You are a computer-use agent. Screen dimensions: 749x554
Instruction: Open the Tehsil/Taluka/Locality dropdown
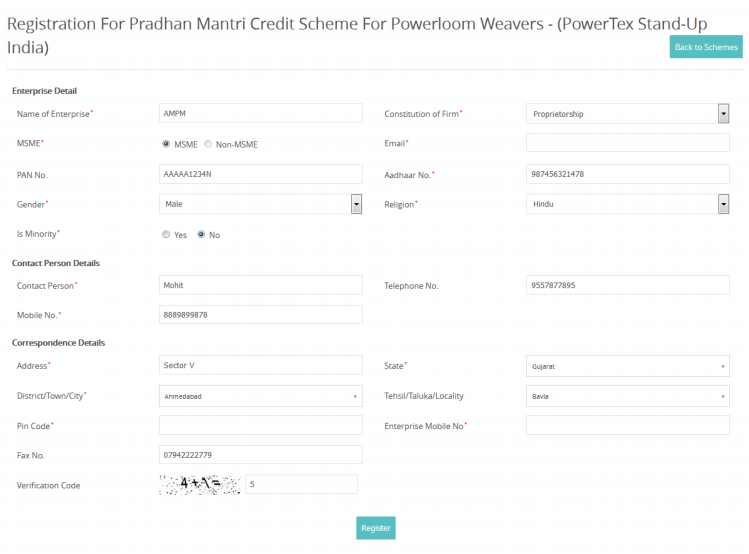(x=627, y=396)
